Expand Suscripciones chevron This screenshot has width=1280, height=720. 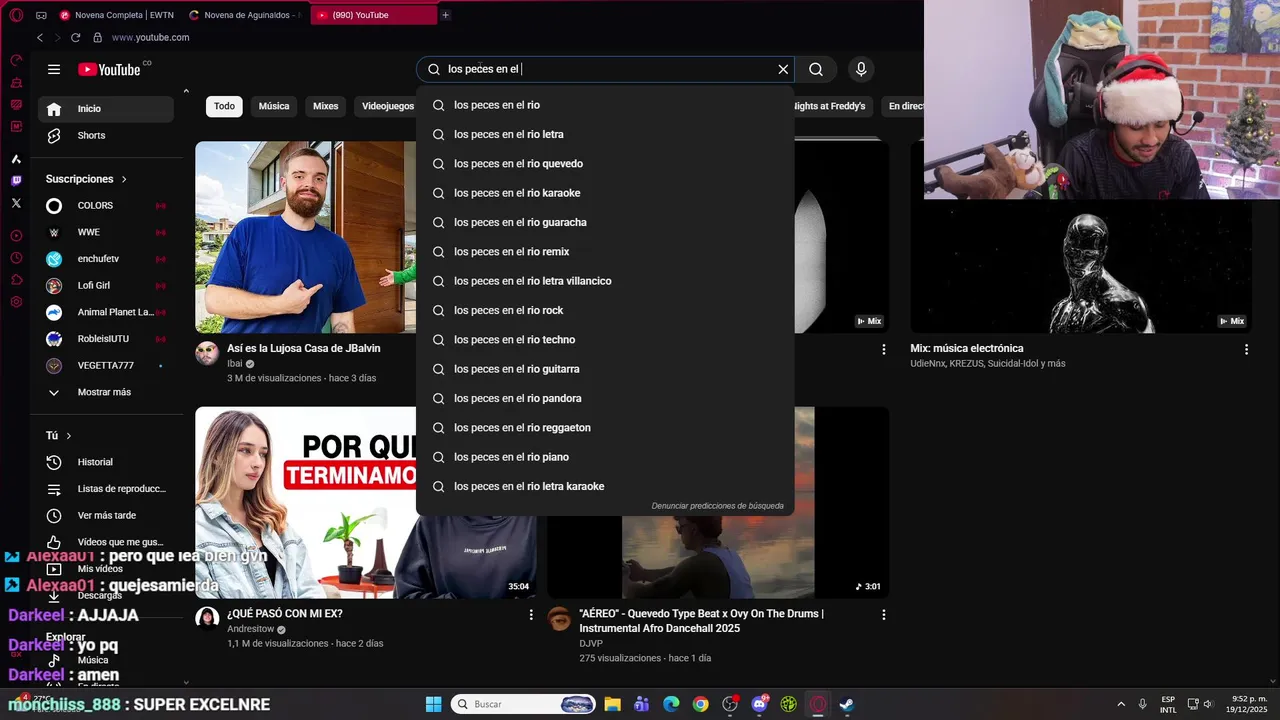click(x=124, y=179)
